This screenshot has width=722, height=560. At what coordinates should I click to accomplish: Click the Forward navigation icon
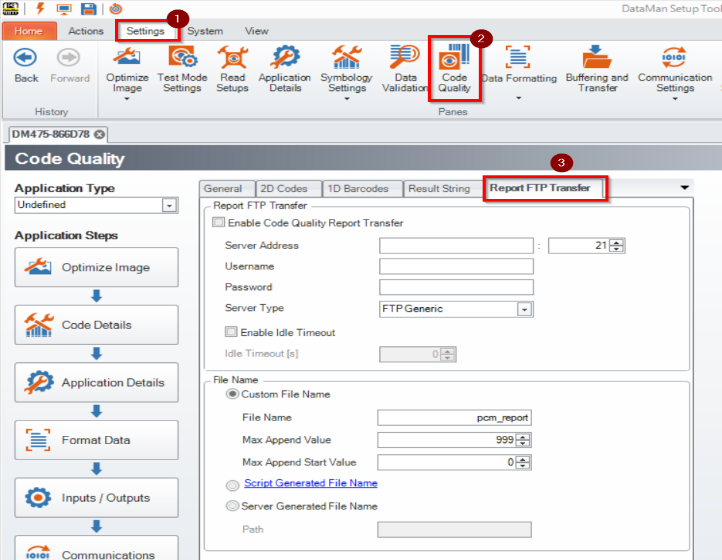69,58
